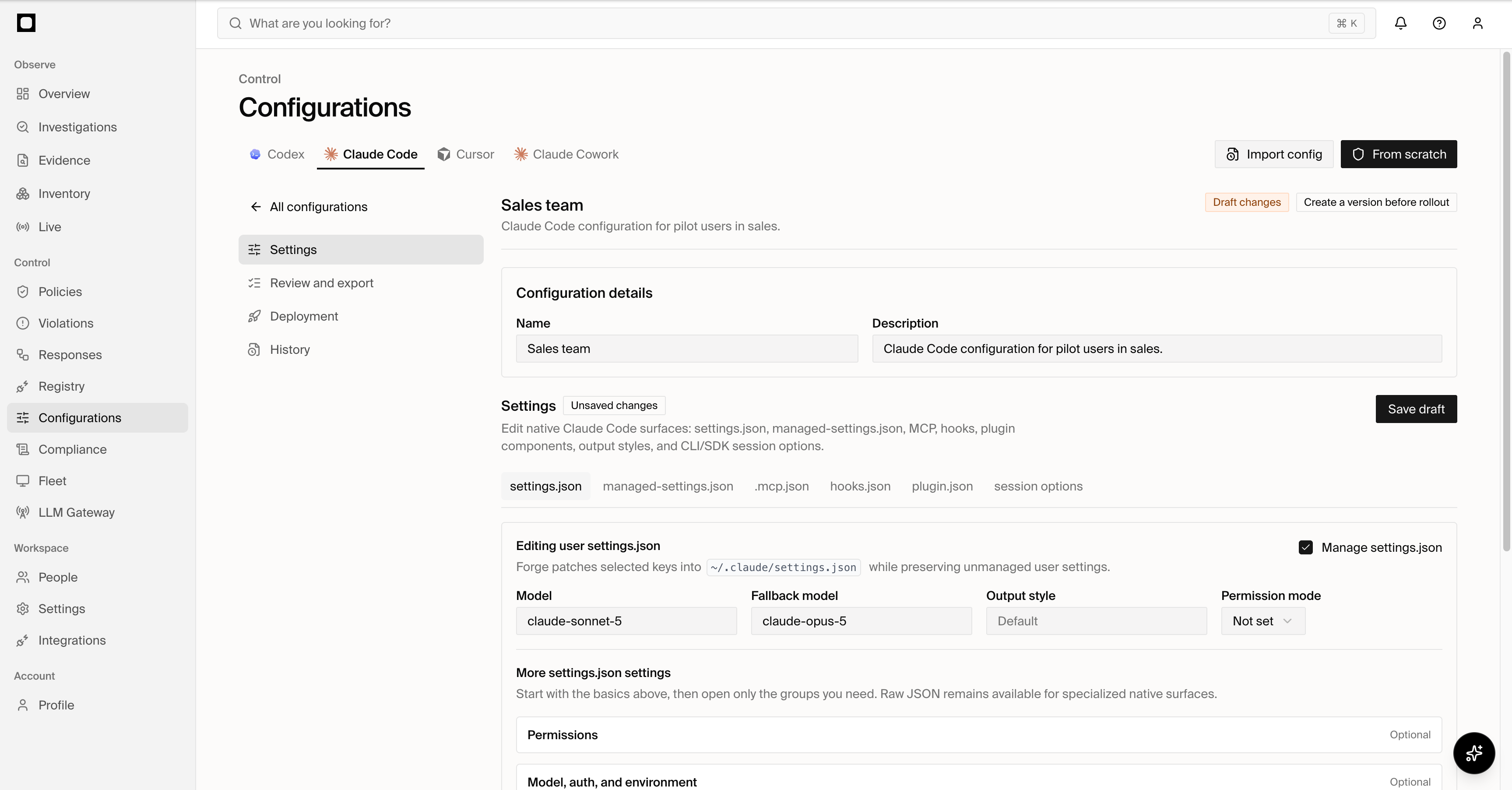This screenshot has width=1512, height=790.
Task: Click the Import config button
Action: [1274, 154]
